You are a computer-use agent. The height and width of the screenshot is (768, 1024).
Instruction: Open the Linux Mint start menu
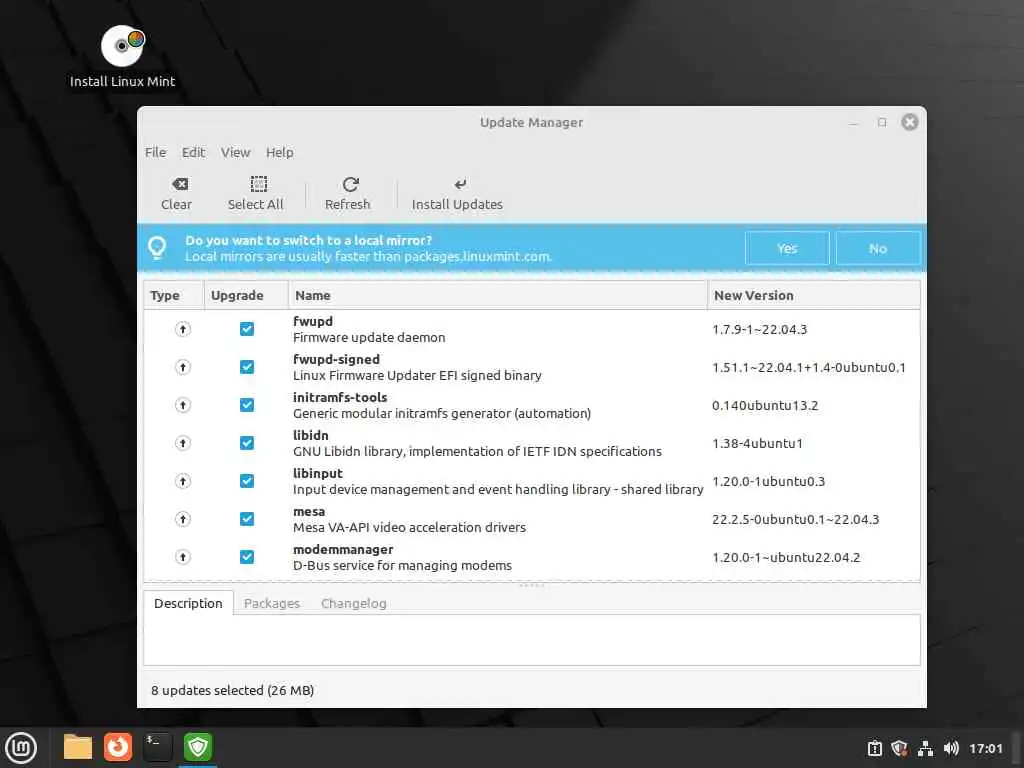(21, 747)
